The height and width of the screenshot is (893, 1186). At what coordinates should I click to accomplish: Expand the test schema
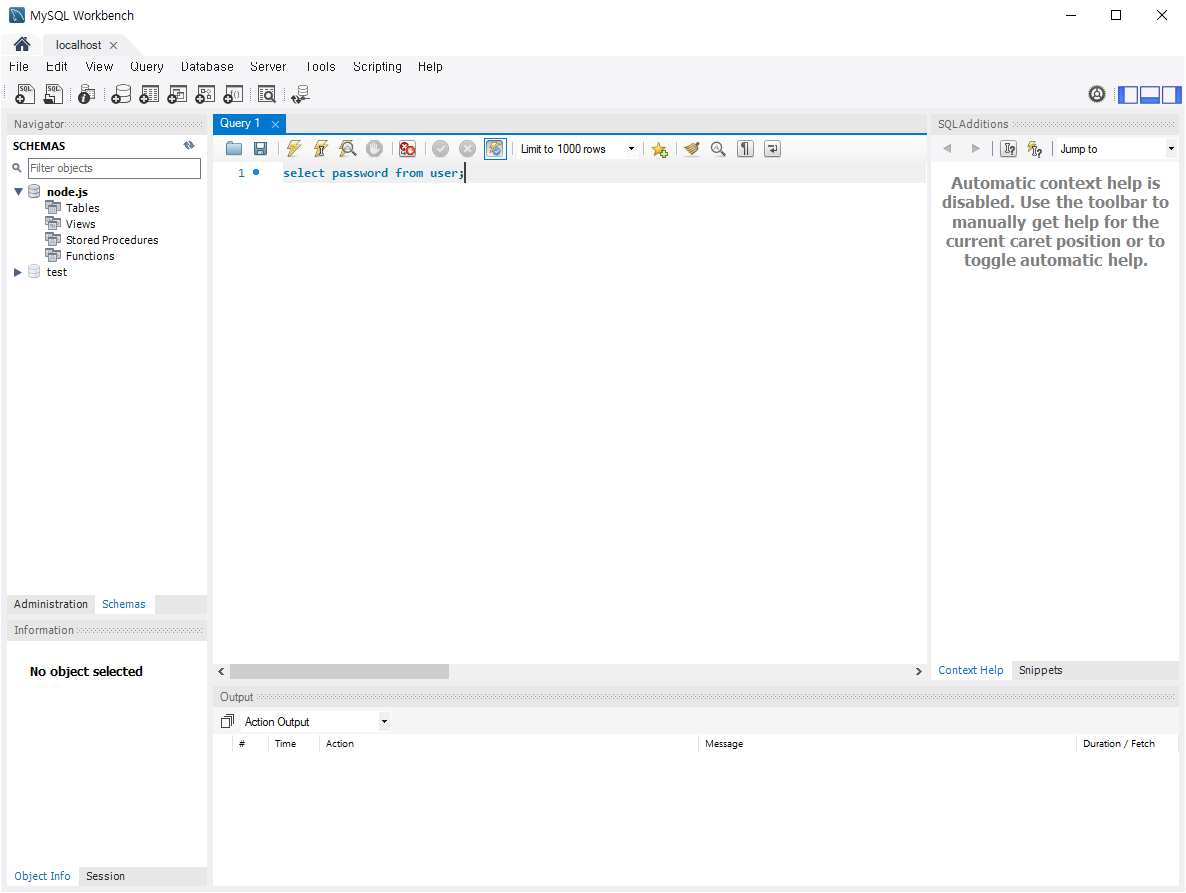click(17, 272)
